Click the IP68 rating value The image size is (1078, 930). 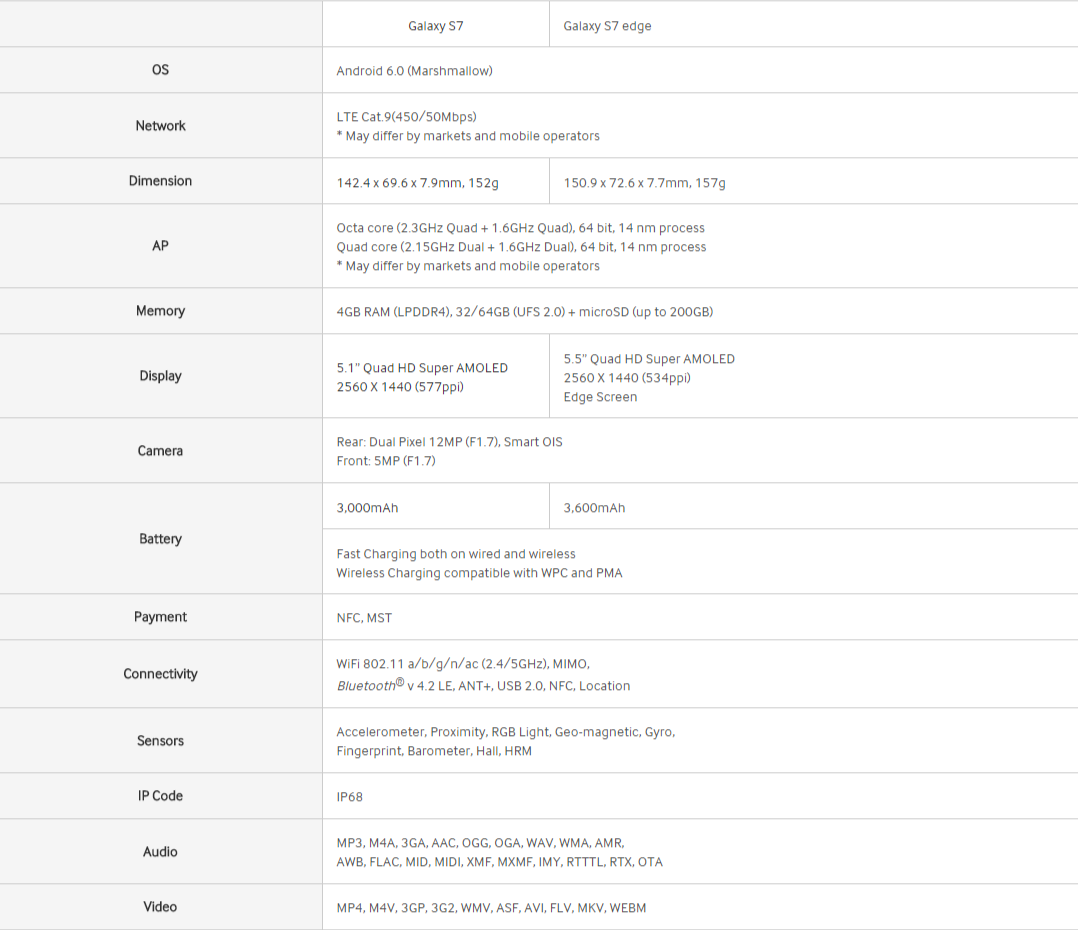[x=349, y=797]
